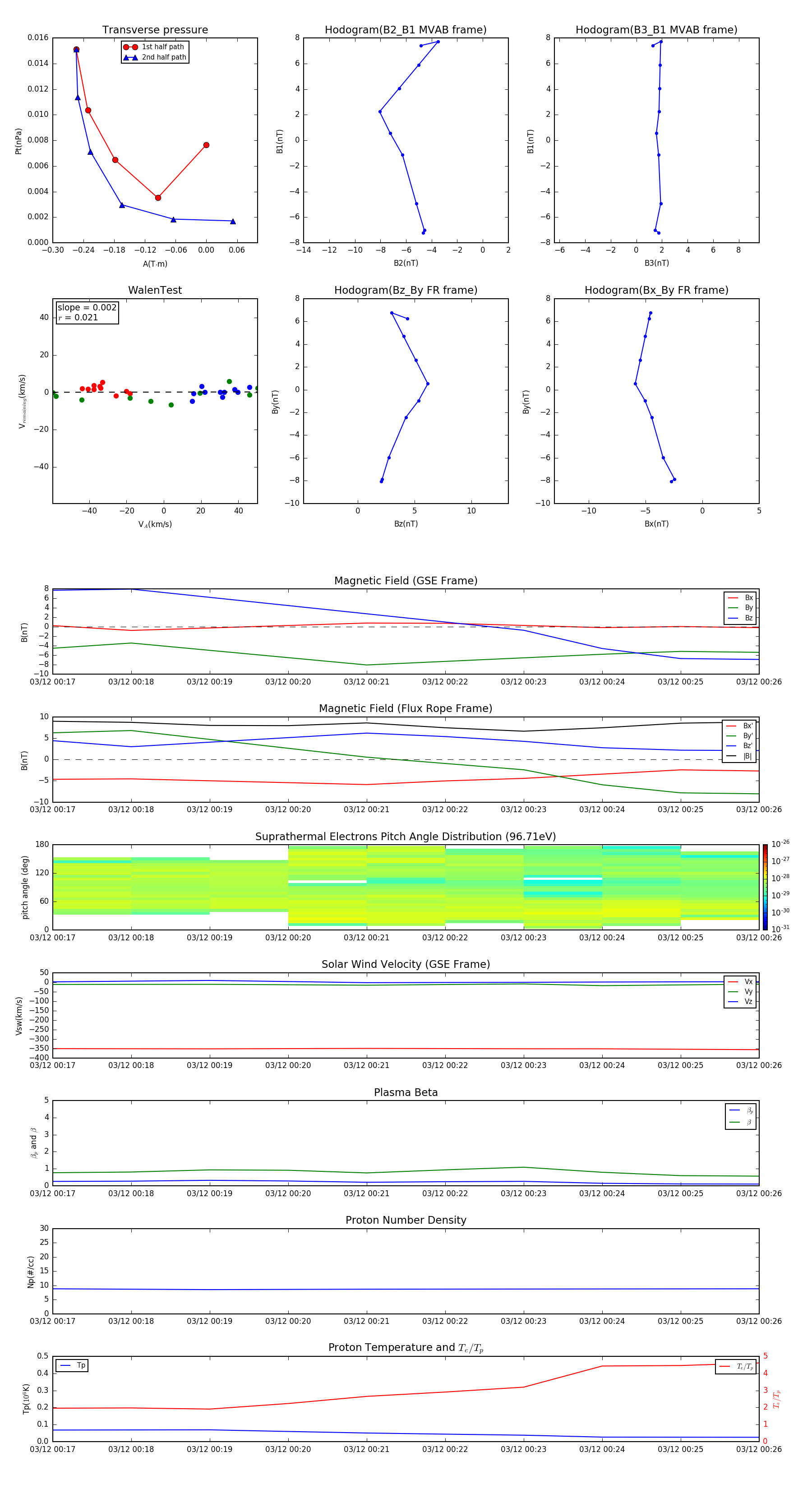Image resolution: width=812 pixels, height=1489 pixels.
Task: Select 'Bz' in the GSE Frame legend
Action: [x=741, y=618]
